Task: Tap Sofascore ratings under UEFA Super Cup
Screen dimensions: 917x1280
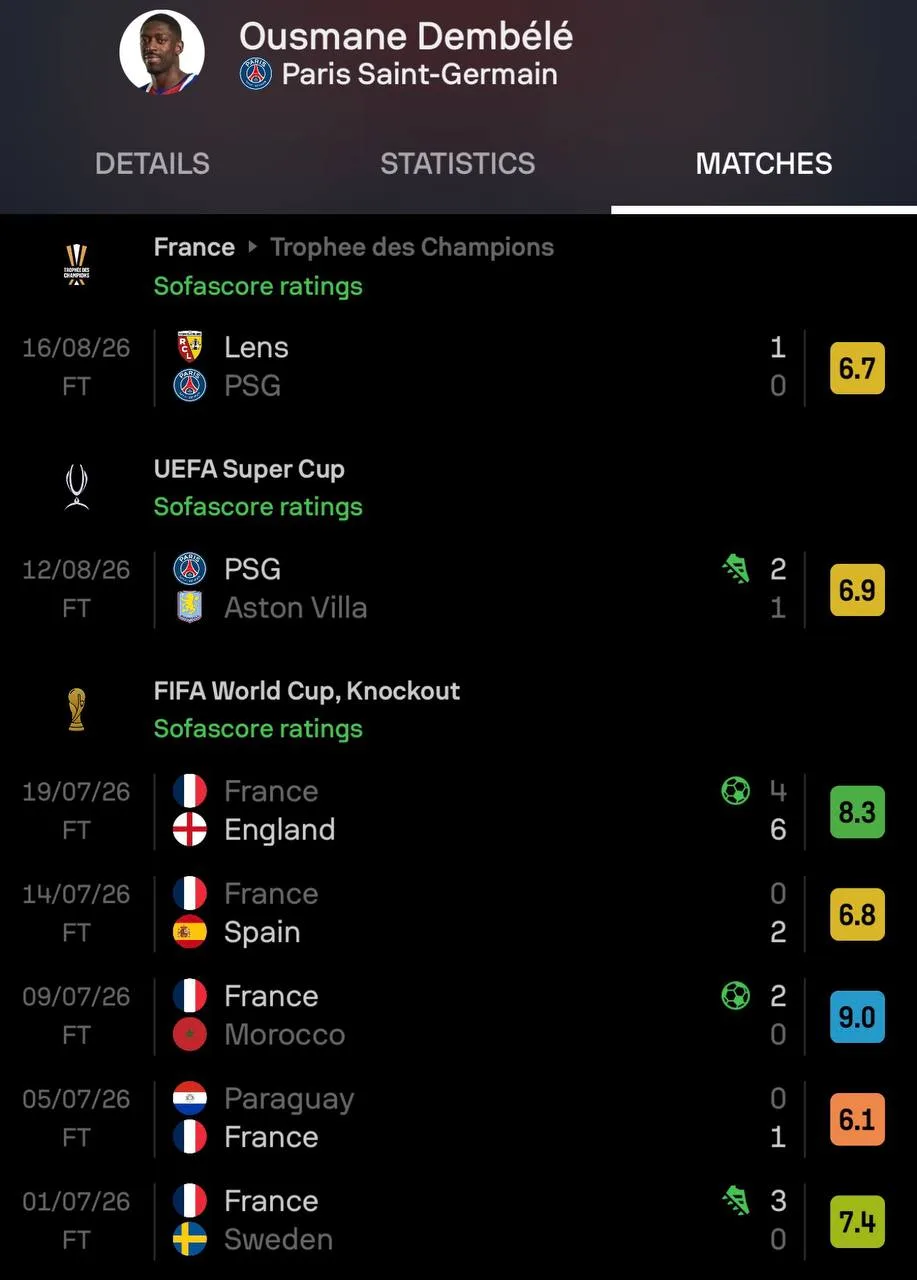Action: [258, 507]
